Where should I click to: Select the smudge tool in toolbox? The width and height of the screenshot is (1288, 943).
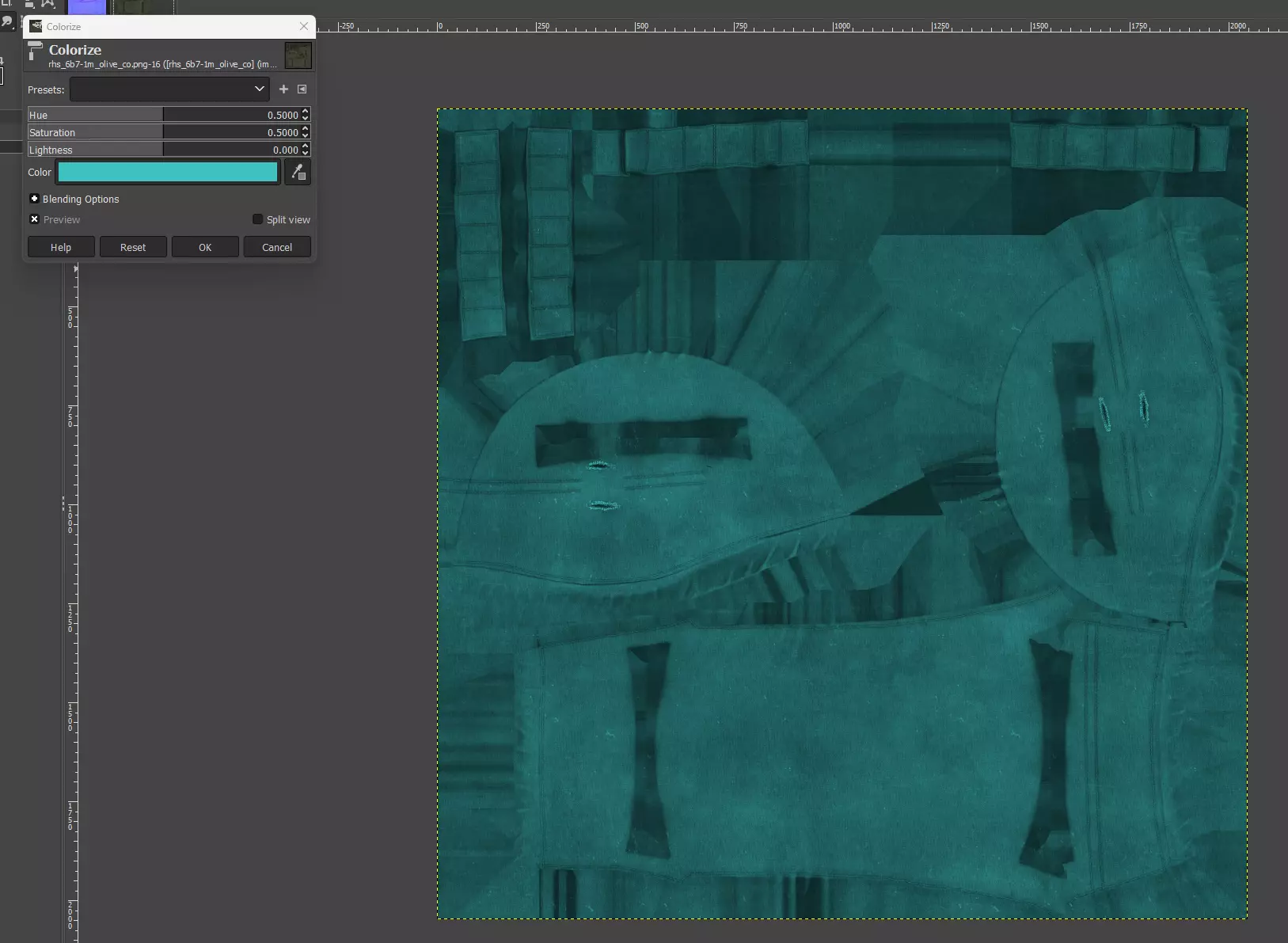[8, 21]
